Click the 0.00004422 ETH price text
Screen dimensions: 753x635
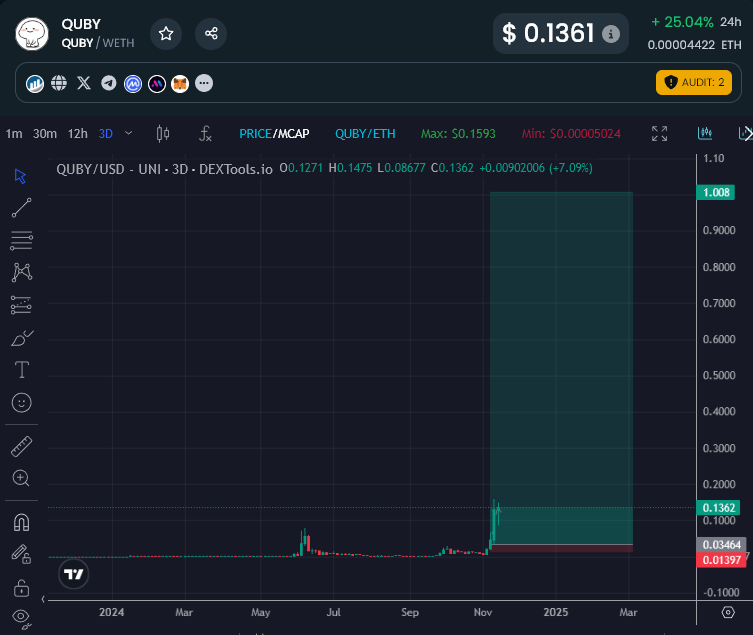click(694, 45)
